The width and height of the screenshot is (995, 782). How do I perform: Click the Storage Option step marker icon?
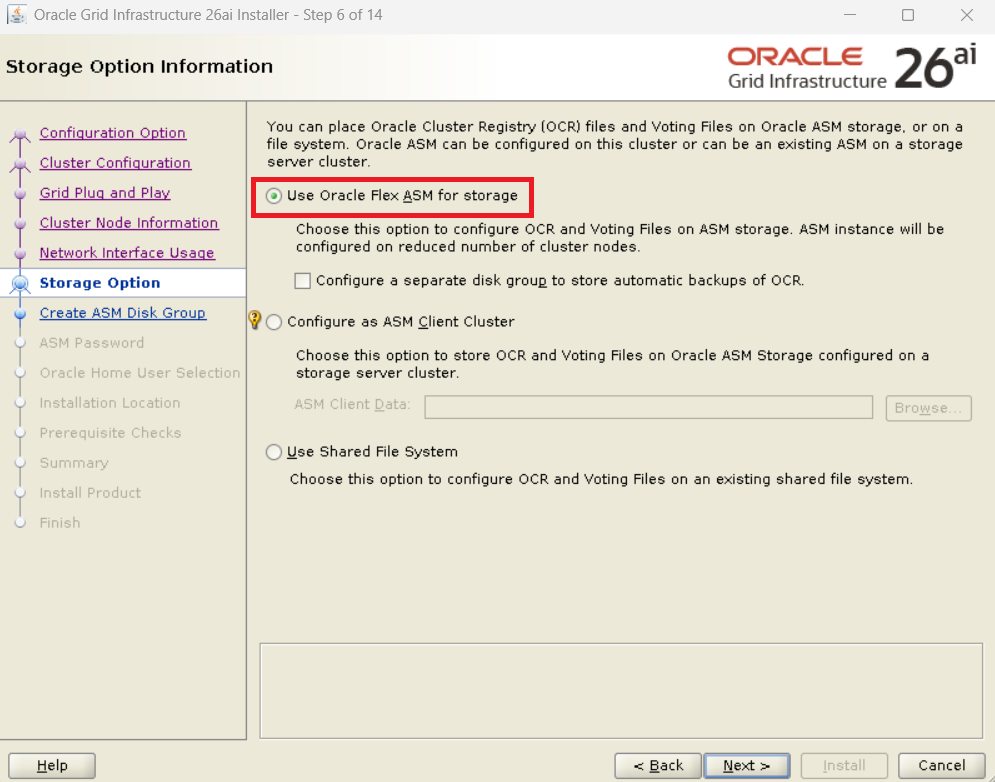click(x=19, y=284)
